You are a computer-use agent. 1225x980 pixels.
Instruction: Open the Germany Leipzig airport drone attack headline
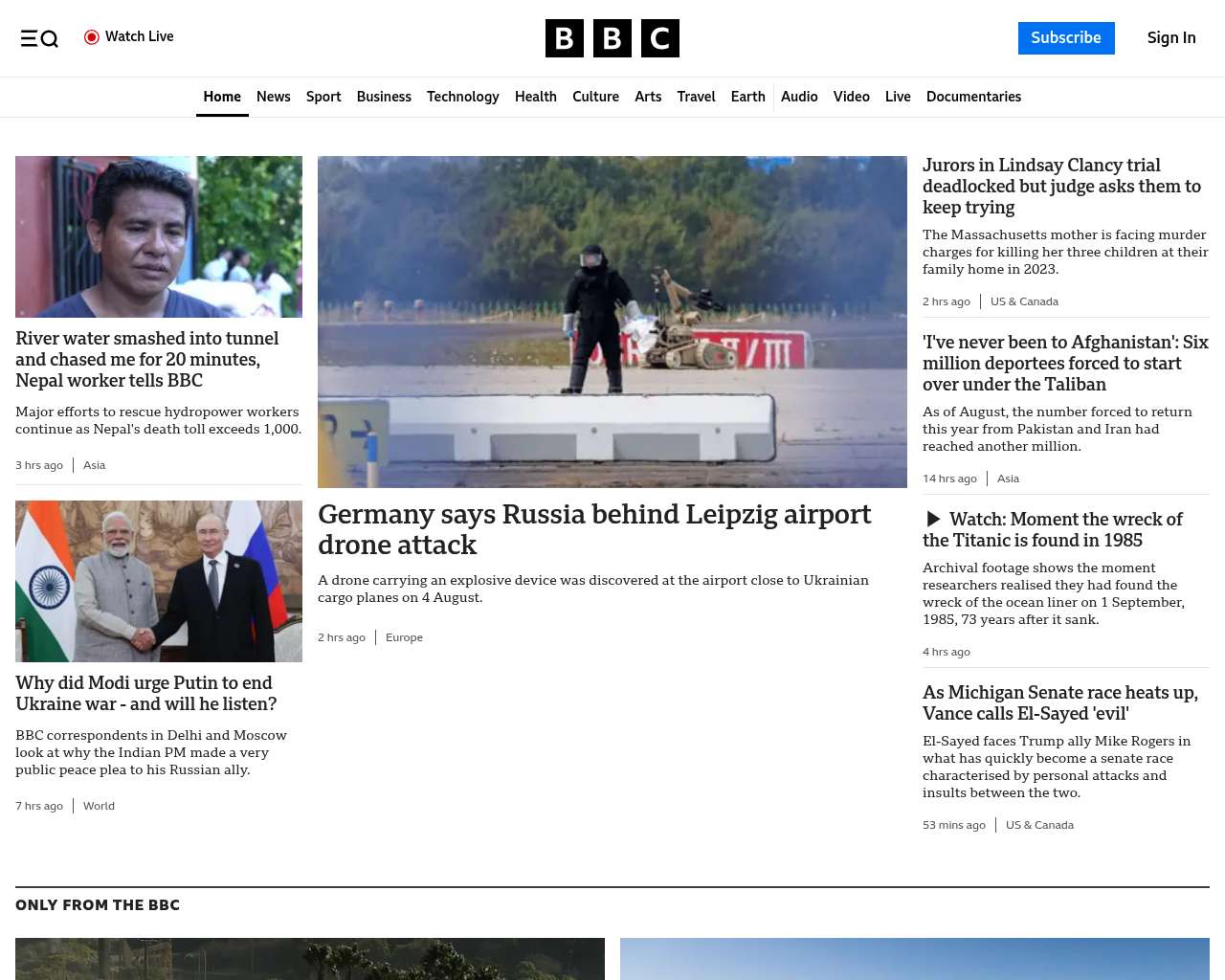[594, 529]
